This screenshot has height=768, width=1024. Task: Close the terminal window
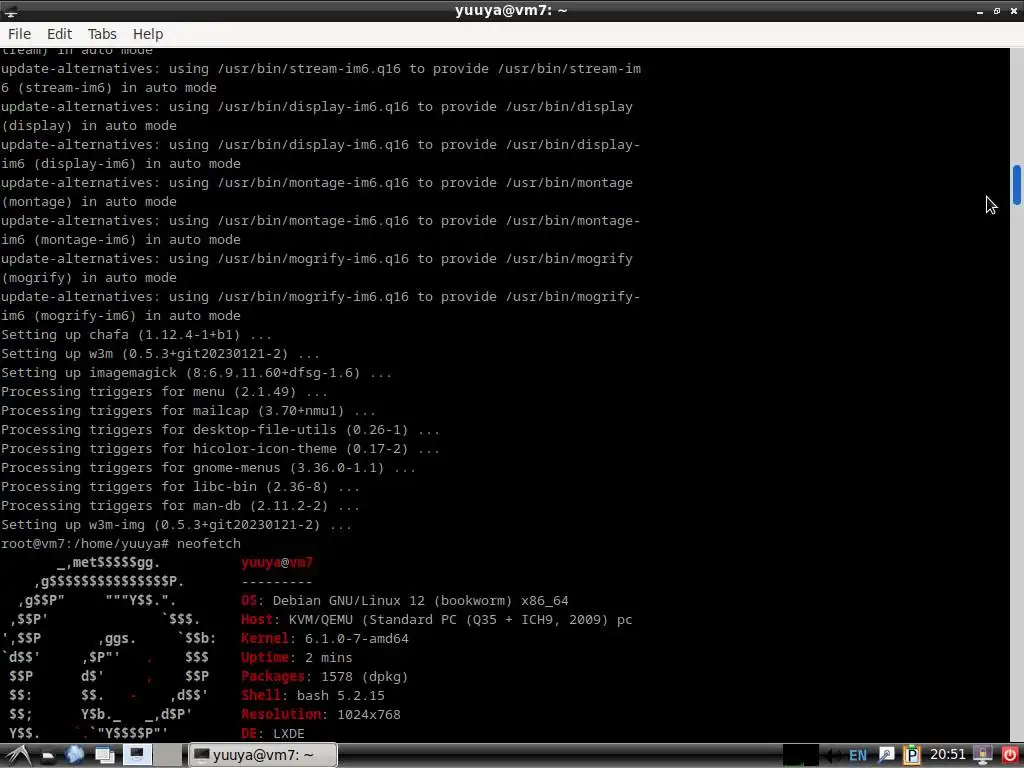1014,11
